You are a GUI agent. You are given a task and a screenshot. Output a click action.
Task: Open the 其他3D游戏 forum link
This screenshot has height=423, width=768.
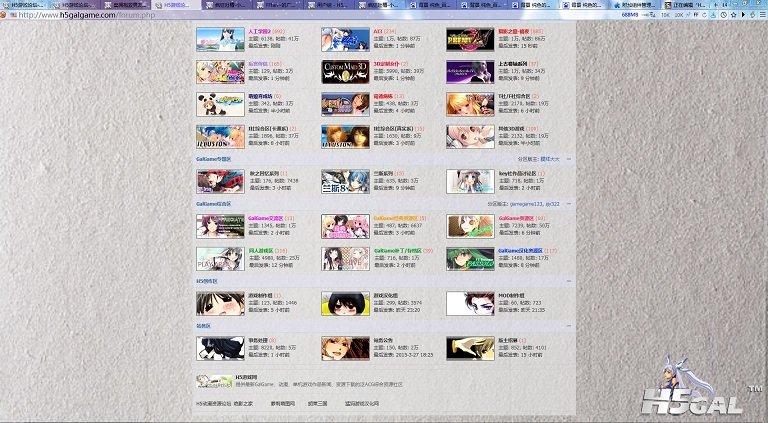[511, 128]
